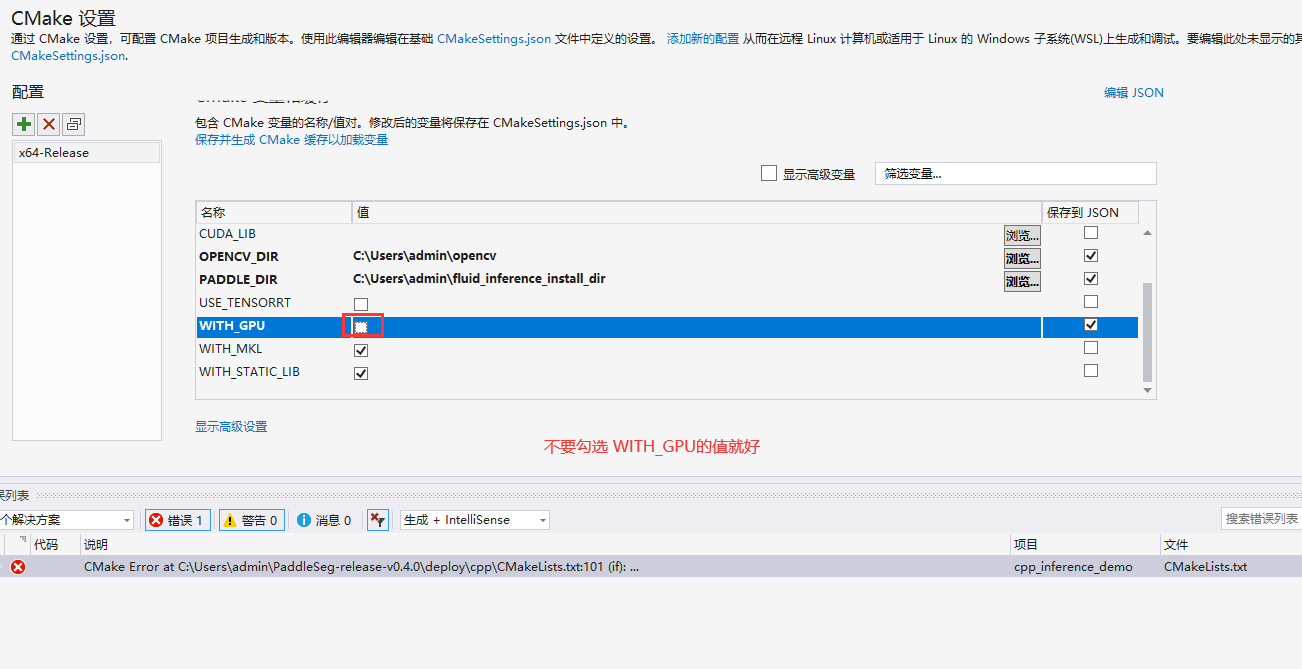
Task: Click the red error icon in the CMake error row
Action: pyautogui.click(x=18, y=567)
